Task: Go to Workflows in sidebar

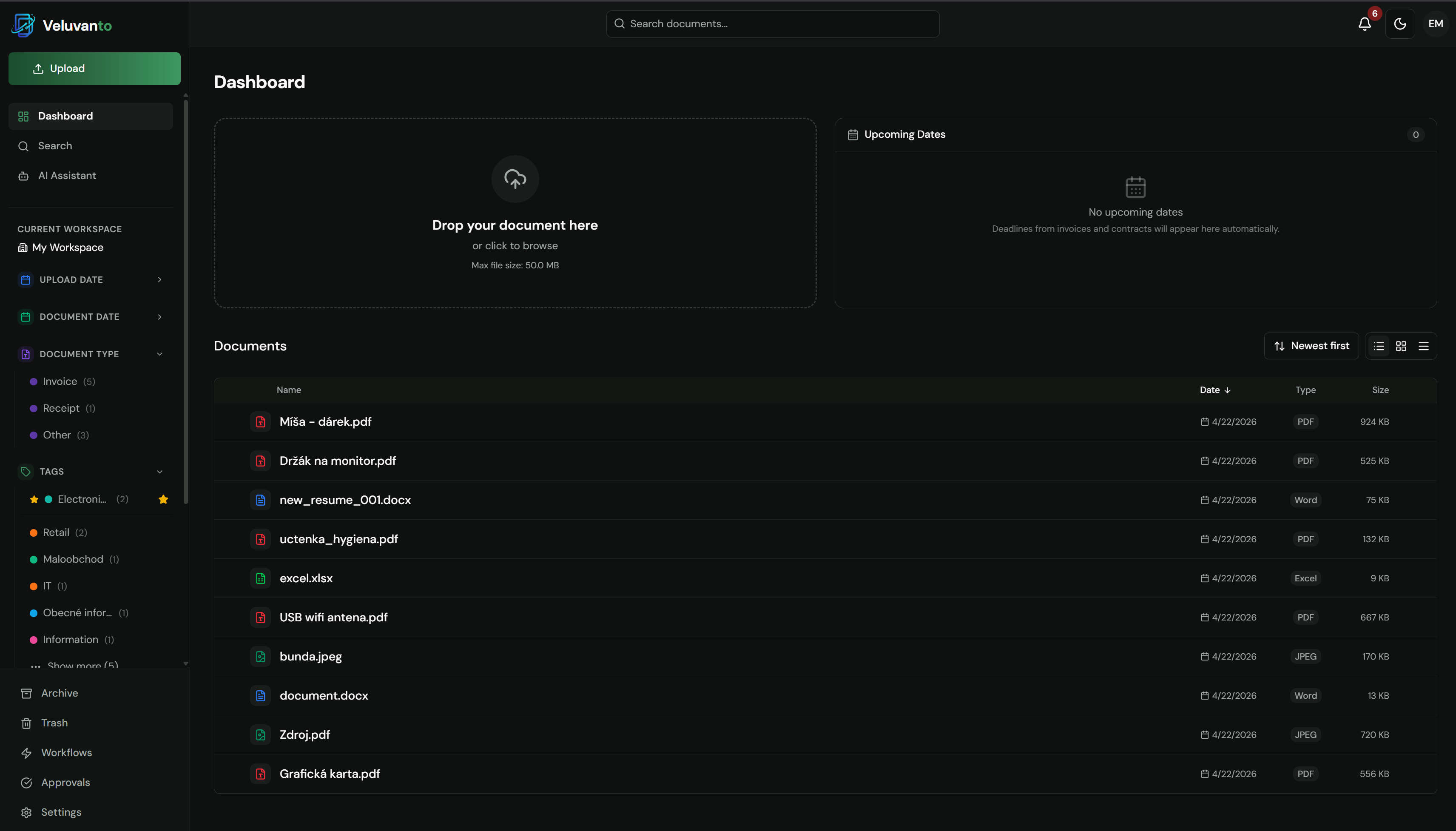Action: [66, 752]
